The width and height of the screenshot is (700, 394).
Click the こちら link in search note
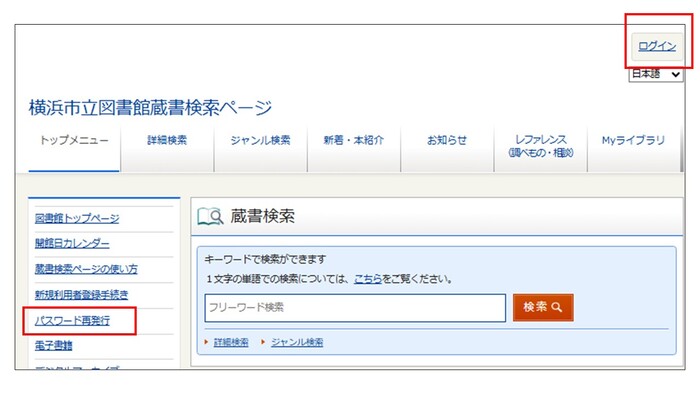(367, 279)
